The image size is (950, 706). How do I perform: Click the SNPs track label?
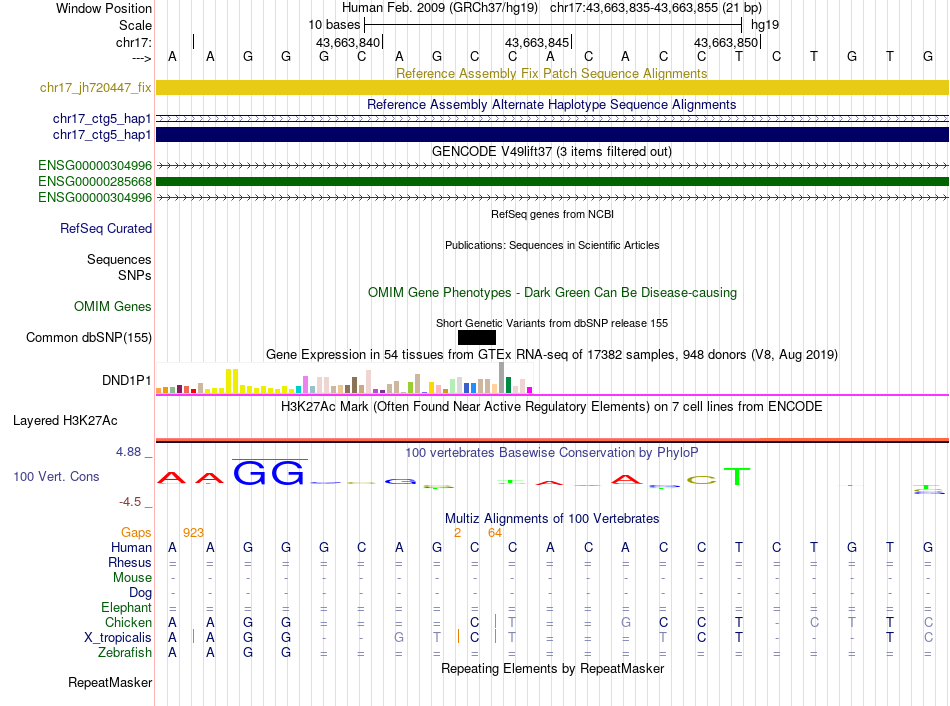[135, 275]
